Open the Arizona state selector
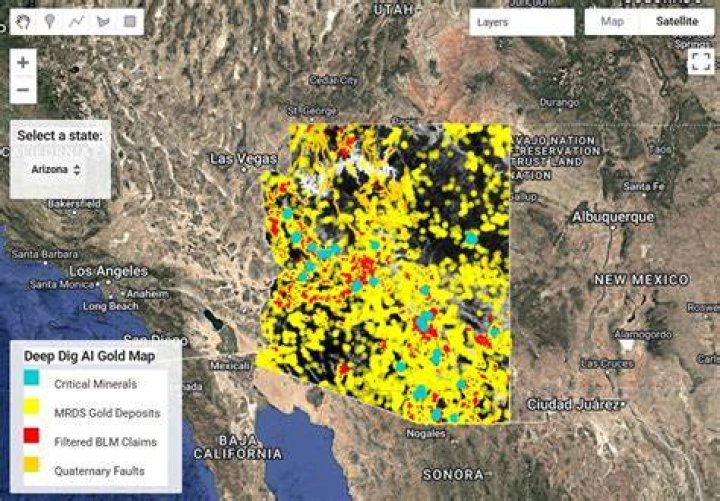This screenshot has width=720, height=501. pos(56,169)
